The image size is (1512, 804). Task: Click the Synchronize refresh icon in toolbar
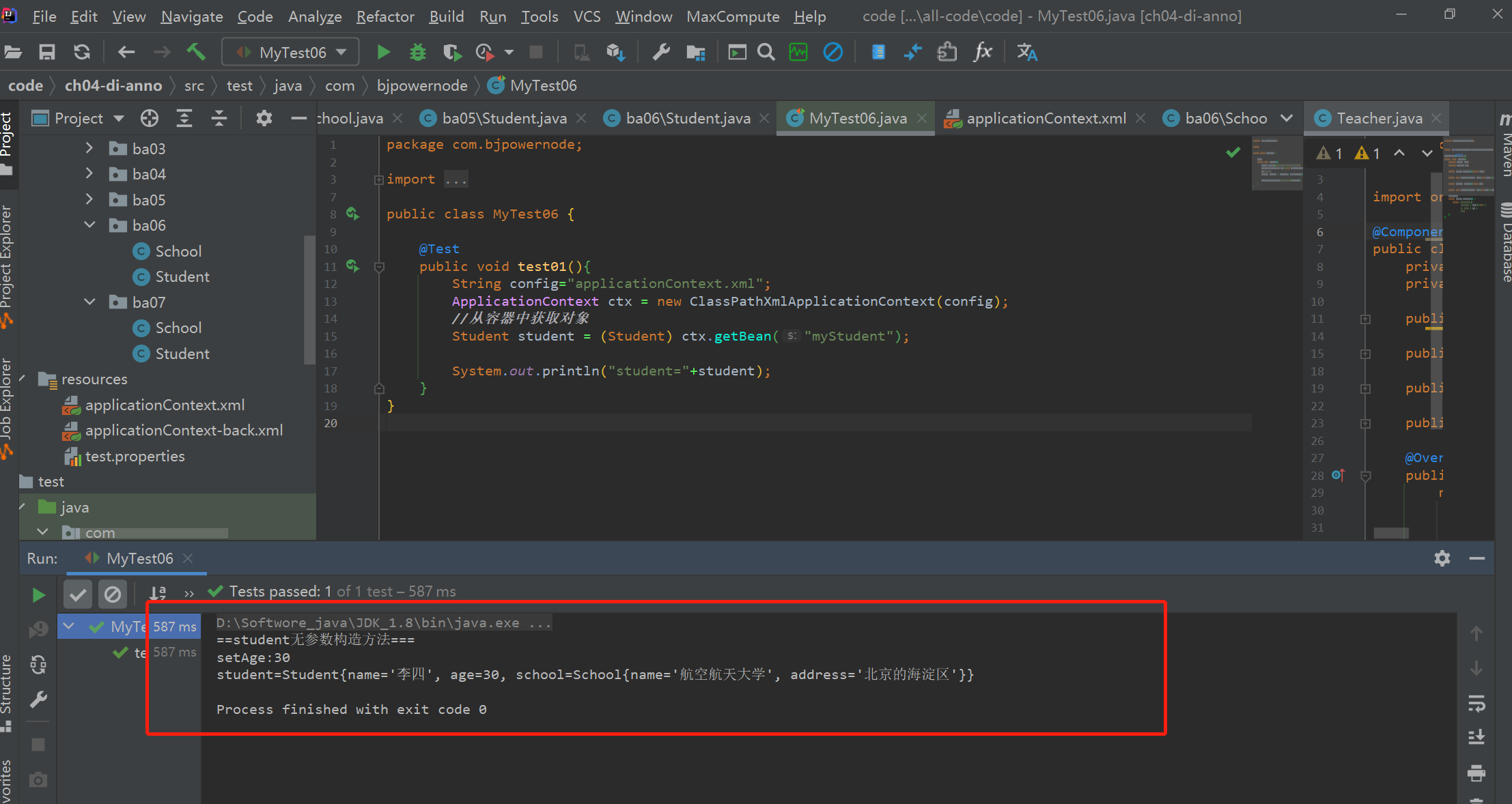(x=82, y=52)
